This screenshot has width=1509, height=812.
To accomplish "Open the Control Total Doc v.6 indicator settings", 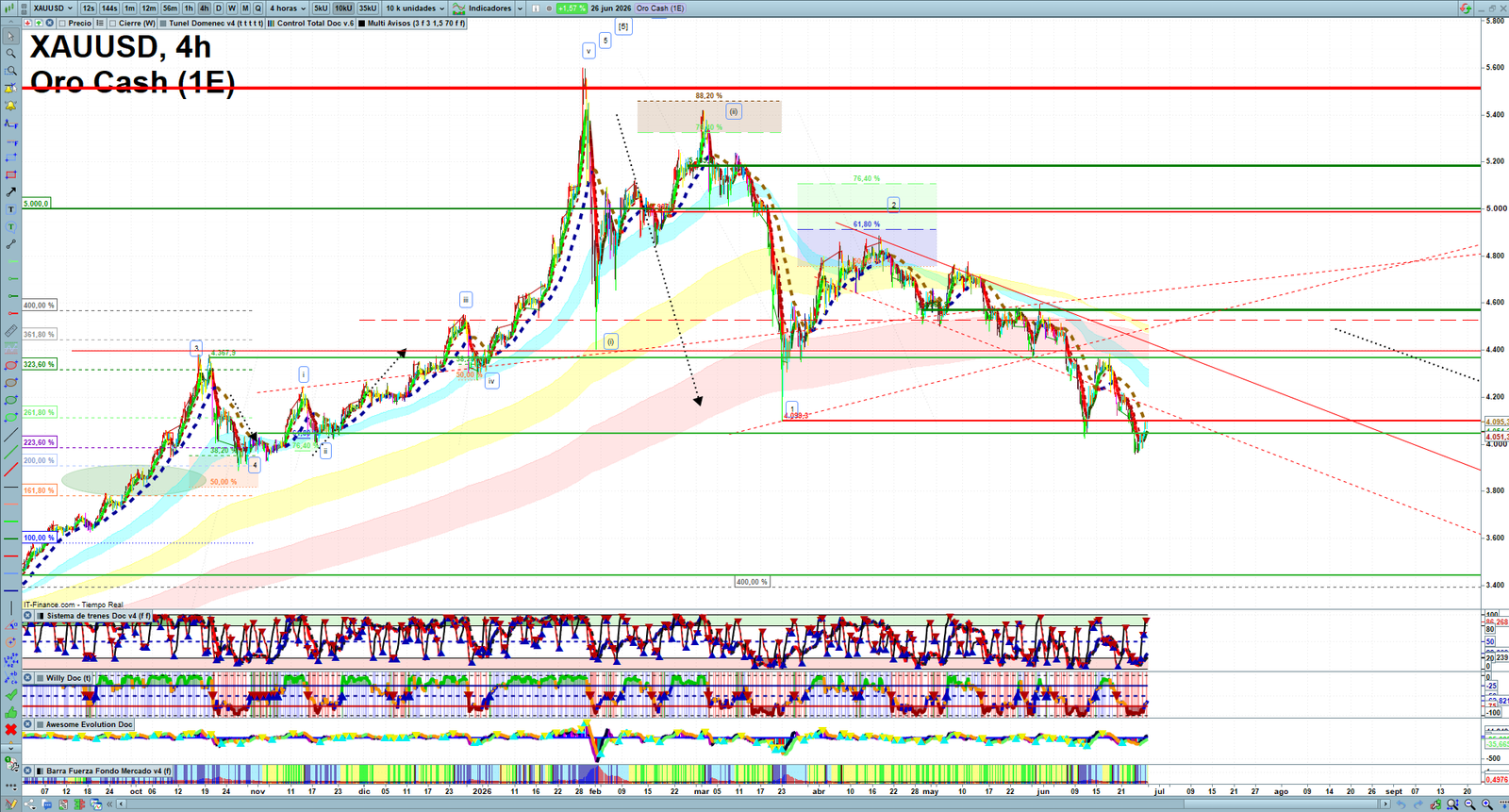I will coord(311,24).
